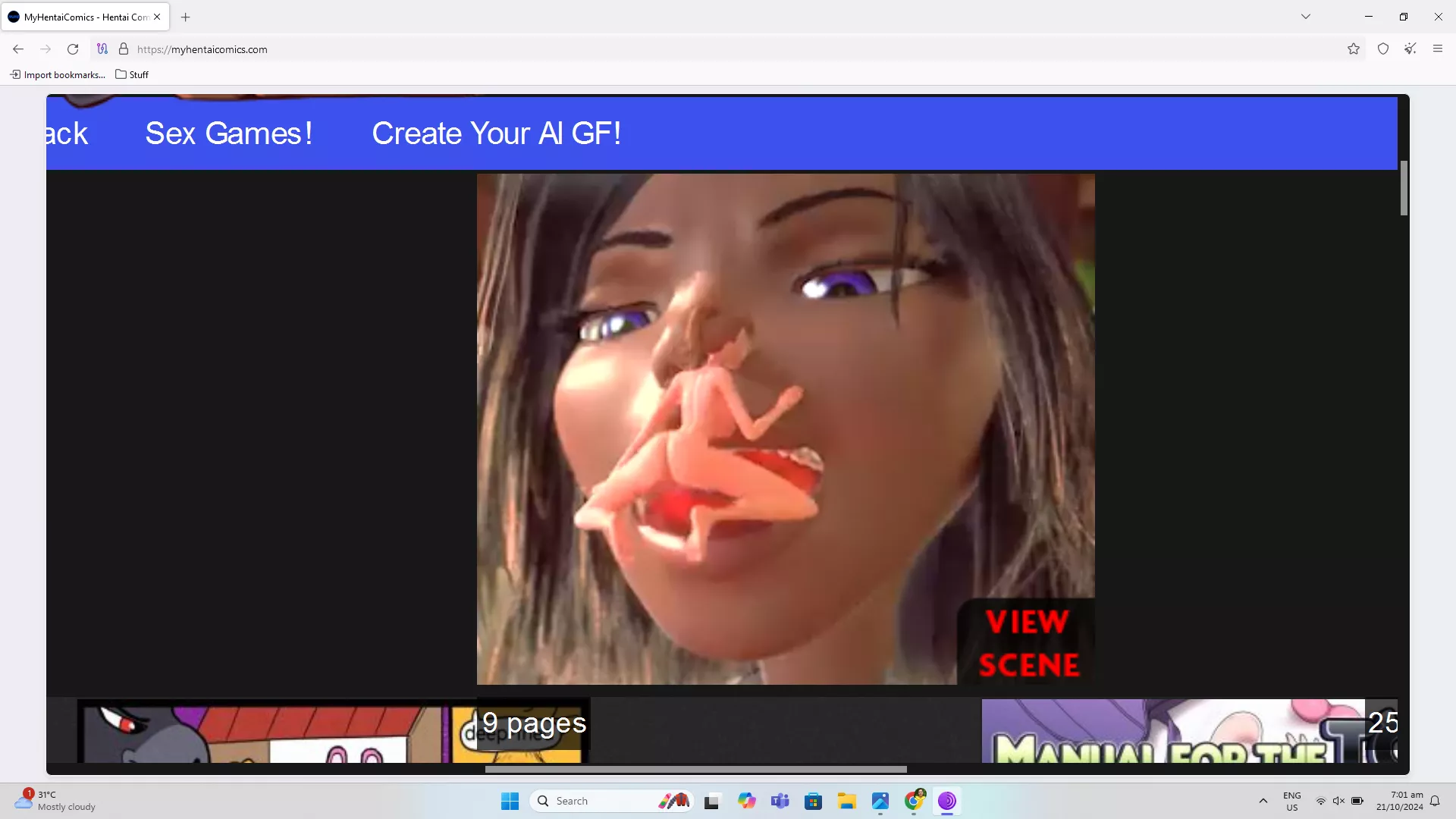Open the Stuff bookmarks folder
Image resolution: width=1456 pixels, height=819 pixels.
[132, 74]
